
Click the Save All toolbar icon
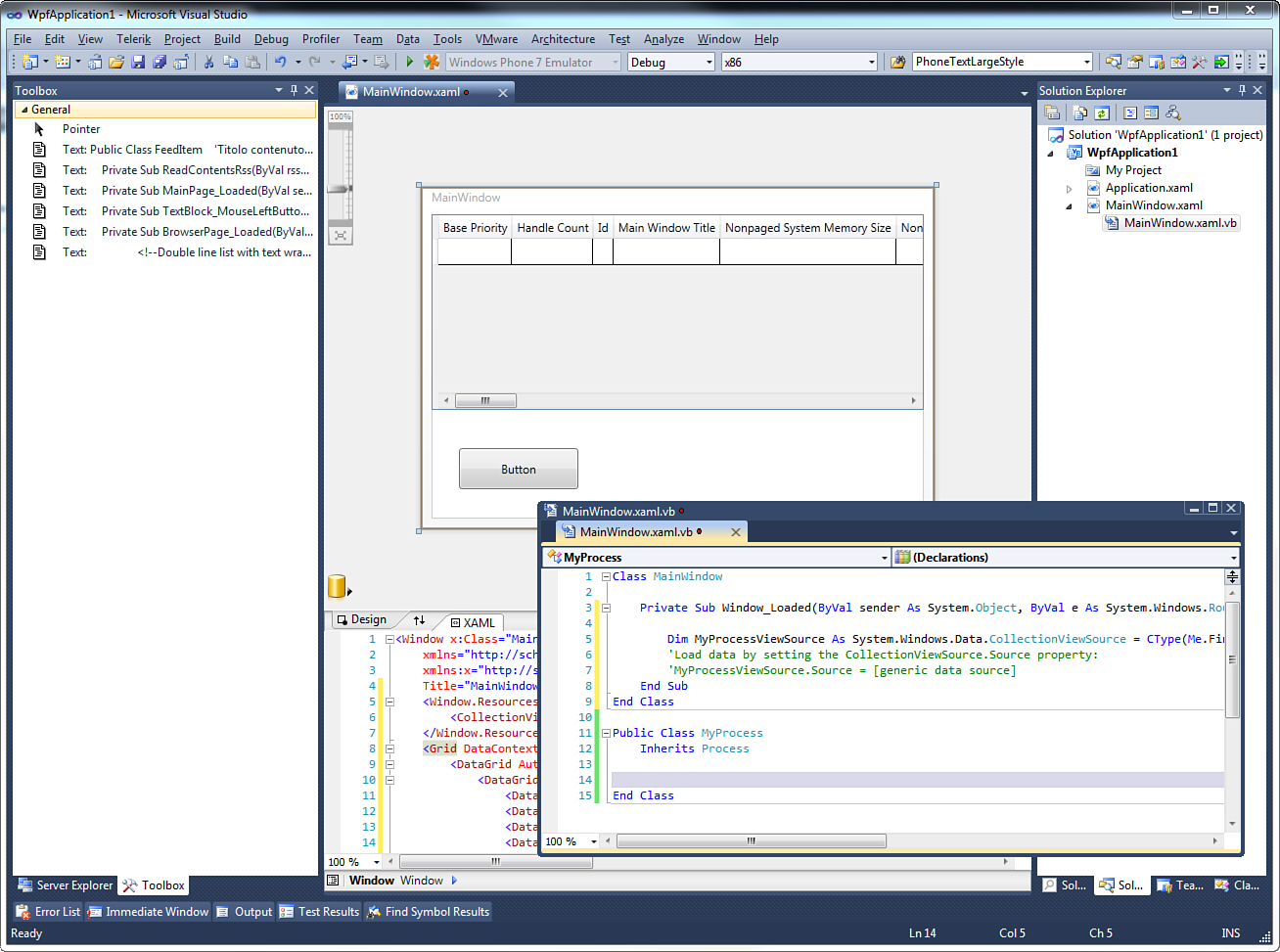(160, 62)
